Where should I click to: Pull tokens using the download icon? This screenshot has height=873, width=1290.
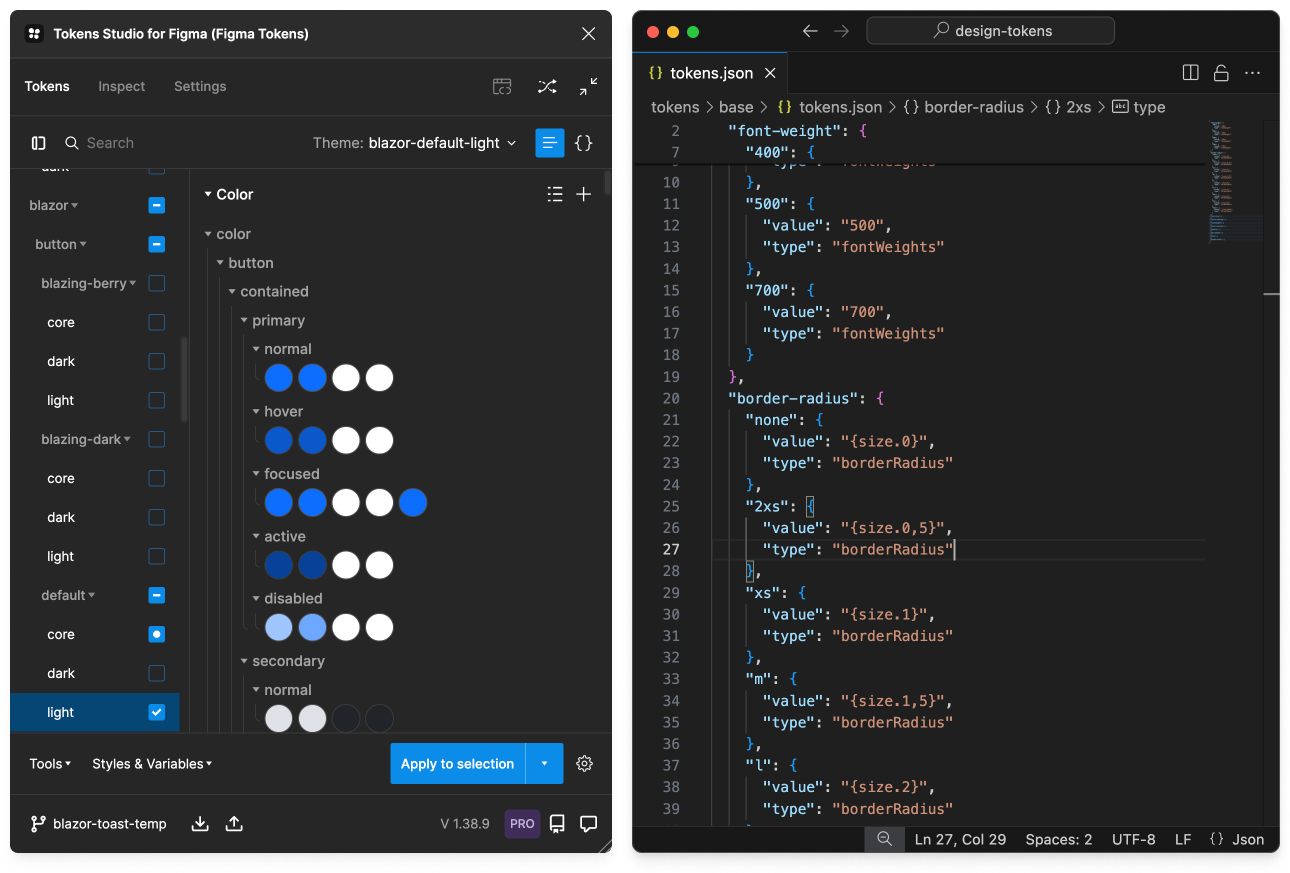pos(200,824)
